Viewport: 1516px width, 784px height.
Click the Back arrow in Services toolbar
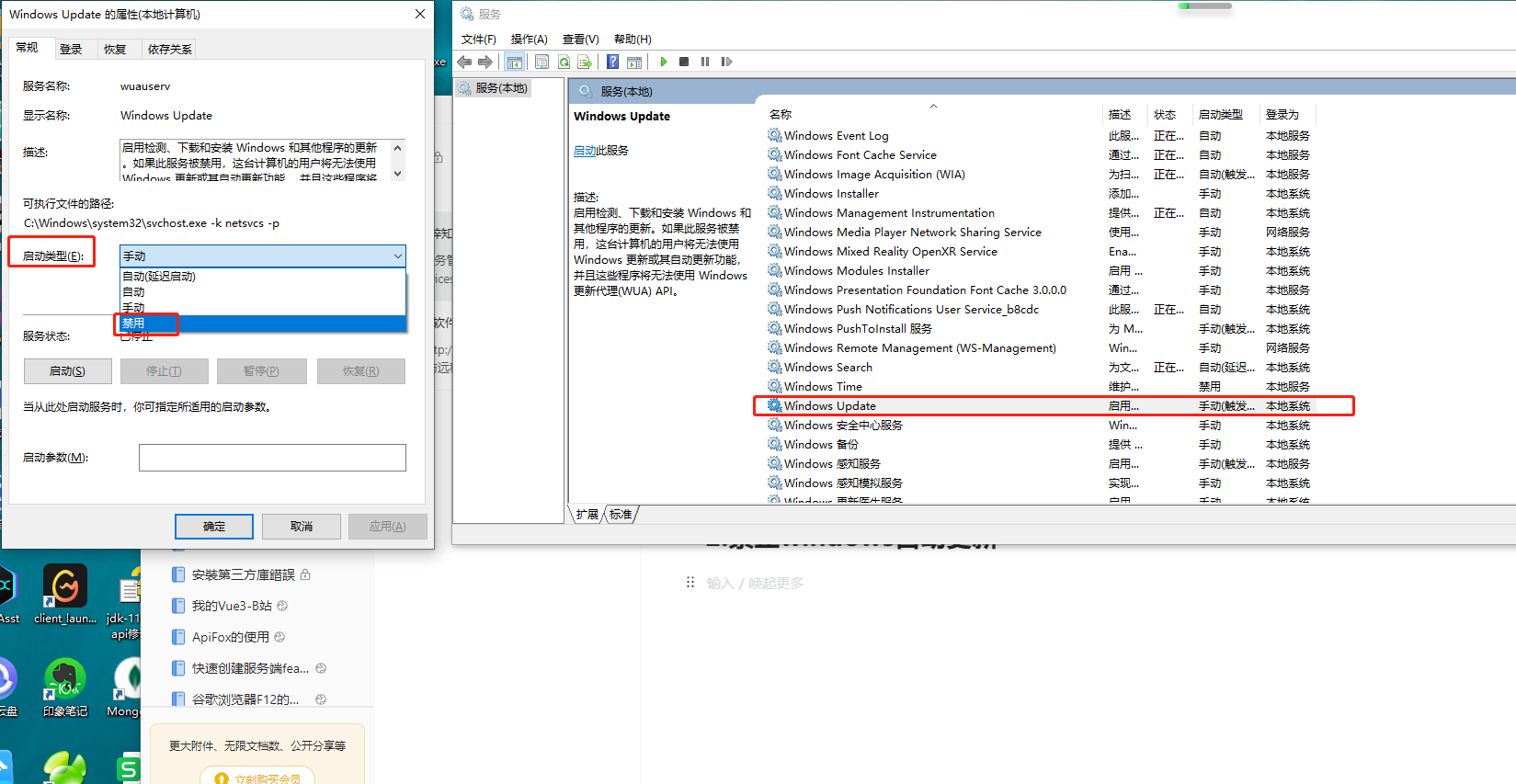point(464,62)
